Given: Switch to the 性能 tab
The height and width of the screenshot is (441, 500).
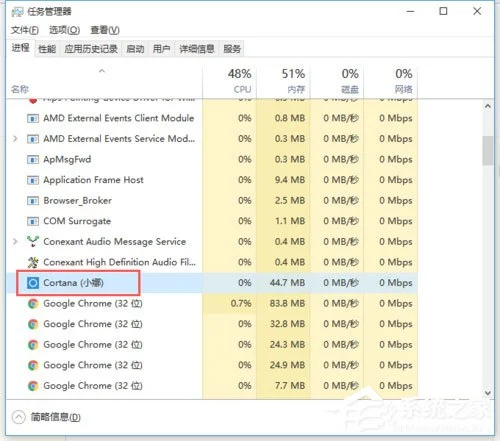Looking at the screenshot, I should pyautogui.click(x=47, y=49).
